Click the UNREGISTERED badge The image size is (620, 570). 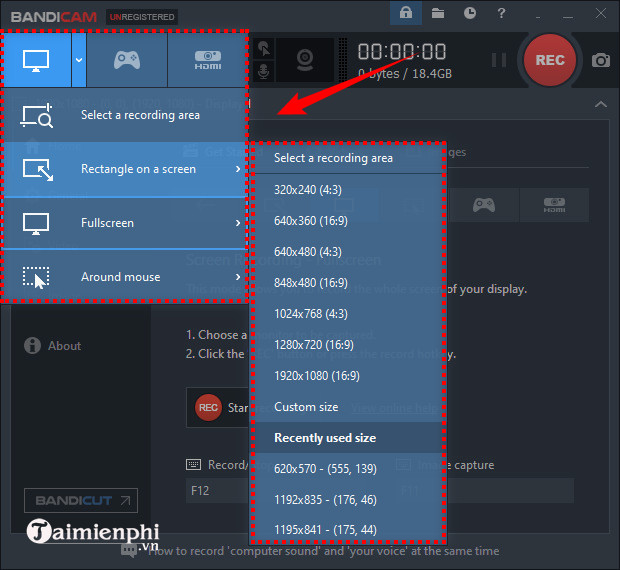coord(142,17)
